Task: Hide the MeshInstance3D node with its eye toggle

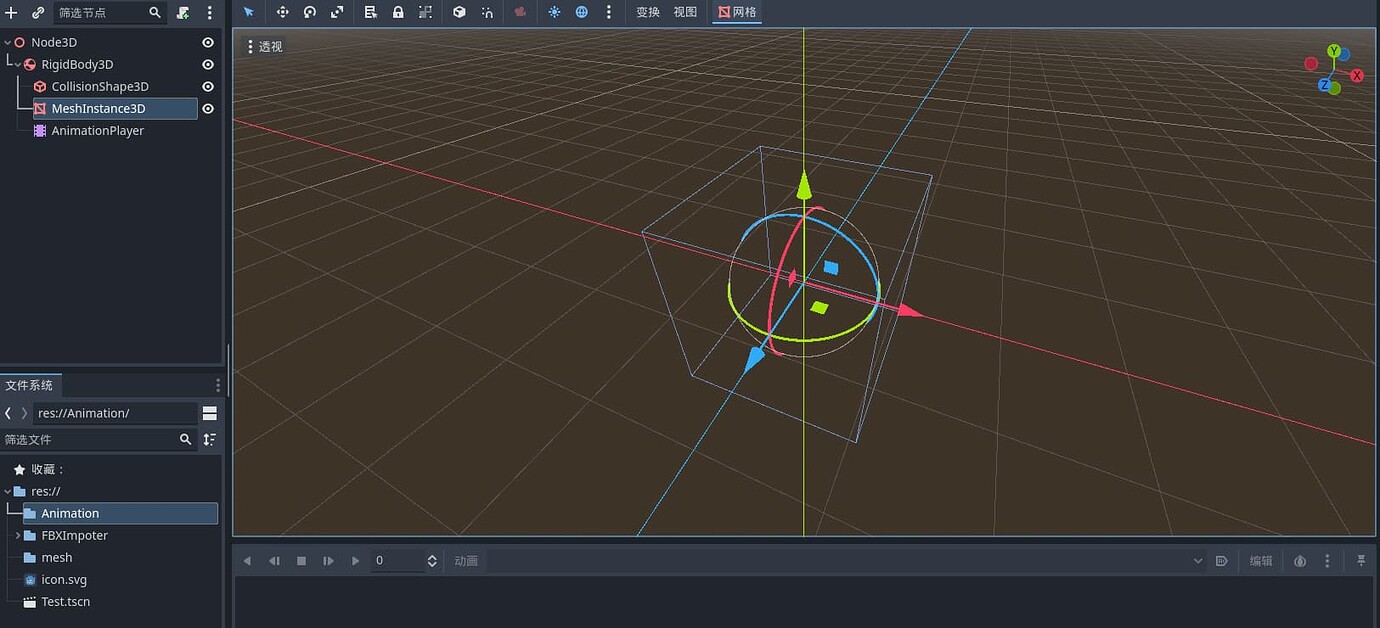Action: click(x=207, y=108)
